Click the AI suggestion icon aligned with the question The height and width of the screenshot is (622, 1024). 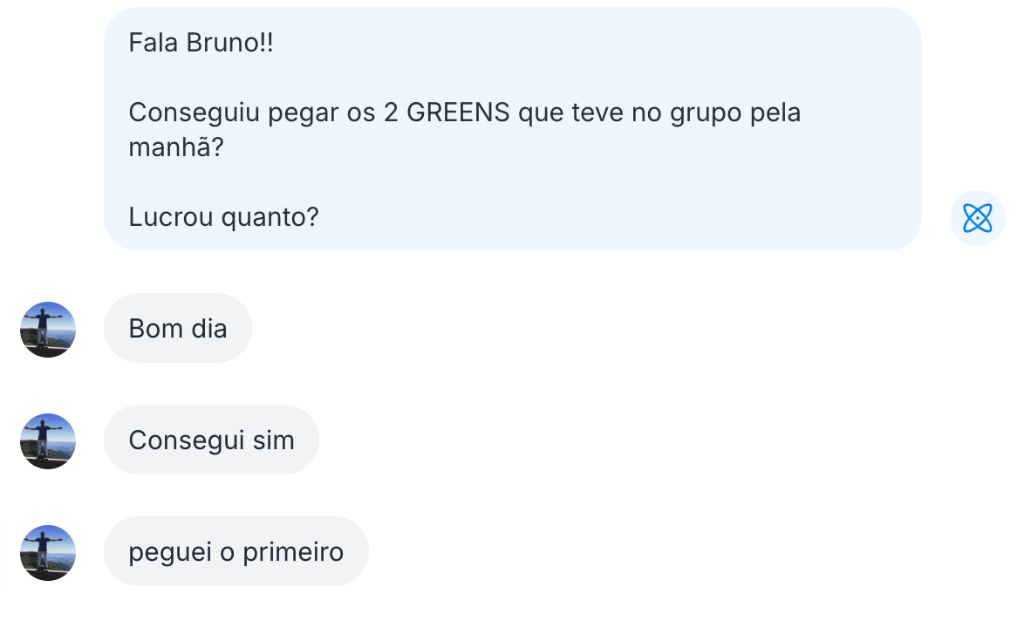click(x=977, y=217)
